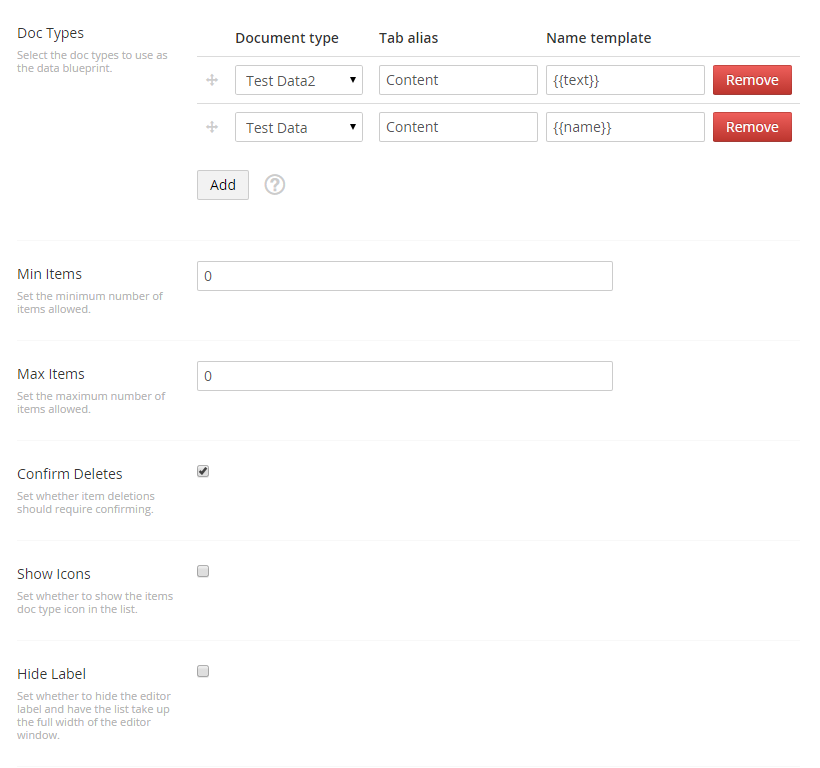Click the drag handle for Test Data2 row
The image size is (820, 768).
point(212,80)
